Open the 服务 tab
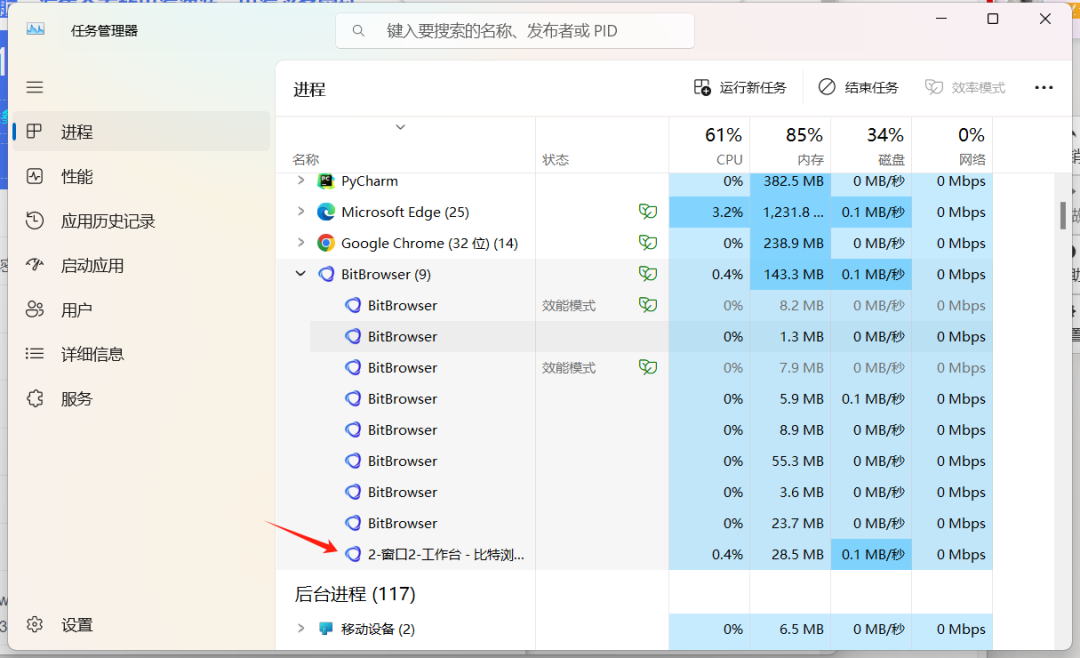The width and height of the screenshot is (1080, 658). 141,399
